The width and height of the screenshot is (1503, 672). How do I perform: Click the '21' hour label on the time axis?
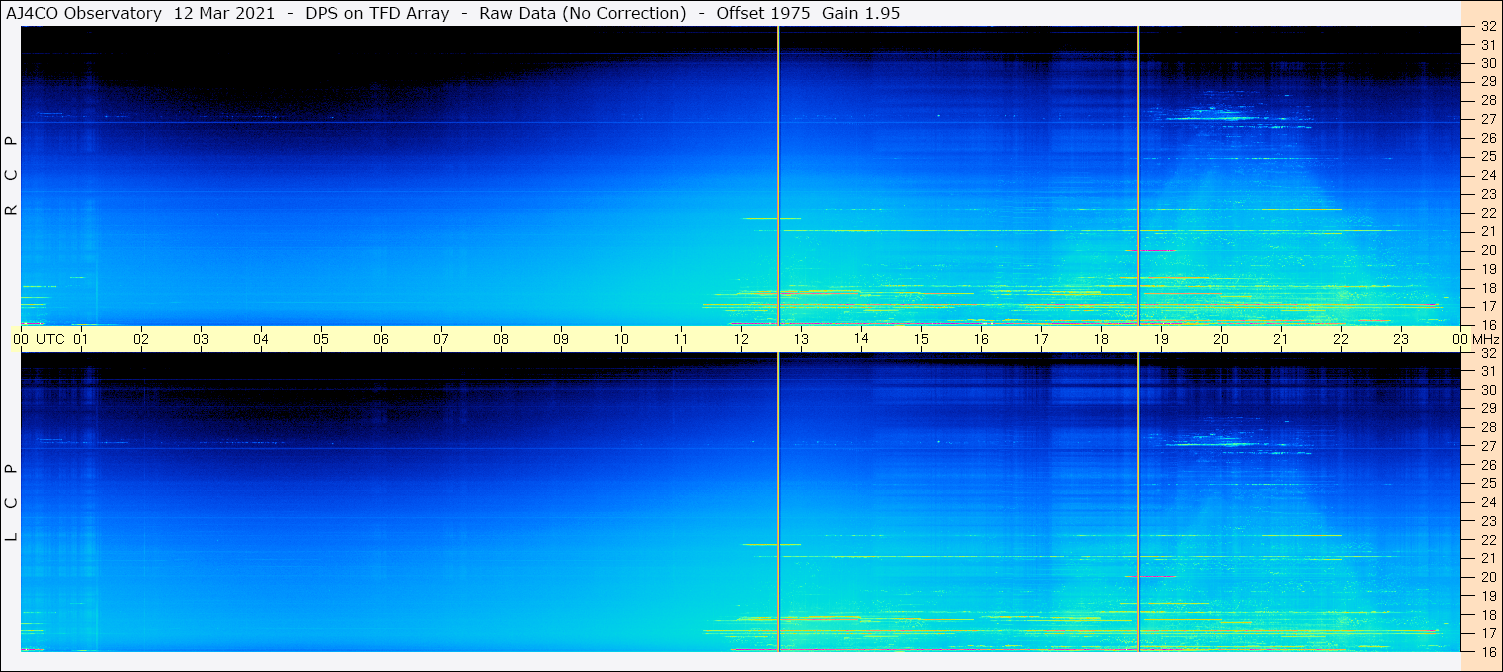pos(1281,339)
